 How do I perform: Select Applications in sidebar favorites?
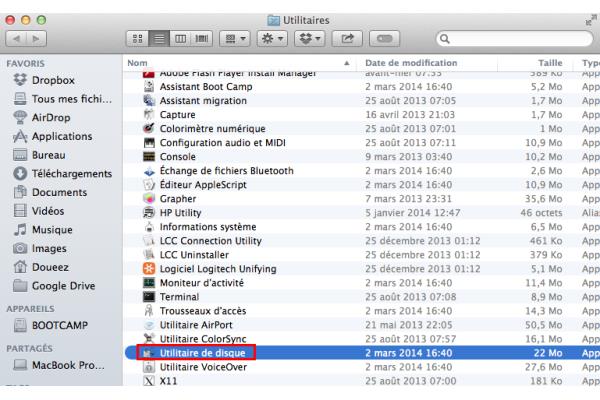[x=64, y=136]
